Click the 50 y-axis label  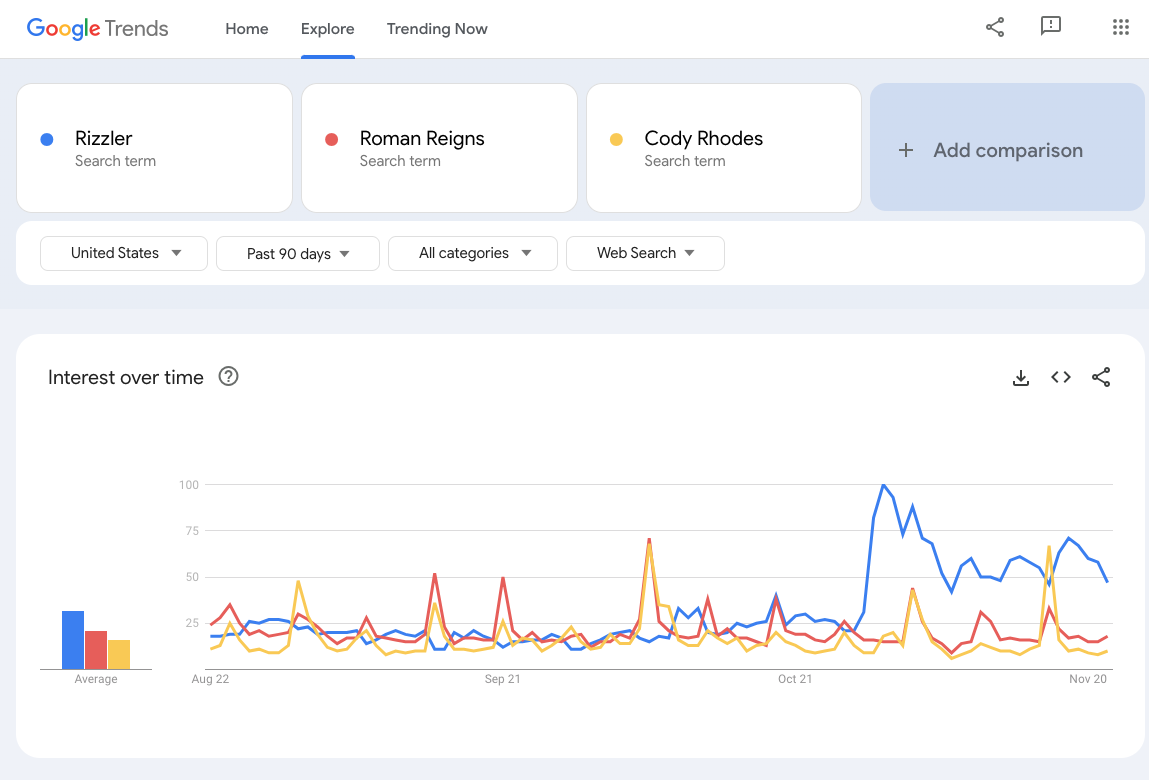pos(192,577)
